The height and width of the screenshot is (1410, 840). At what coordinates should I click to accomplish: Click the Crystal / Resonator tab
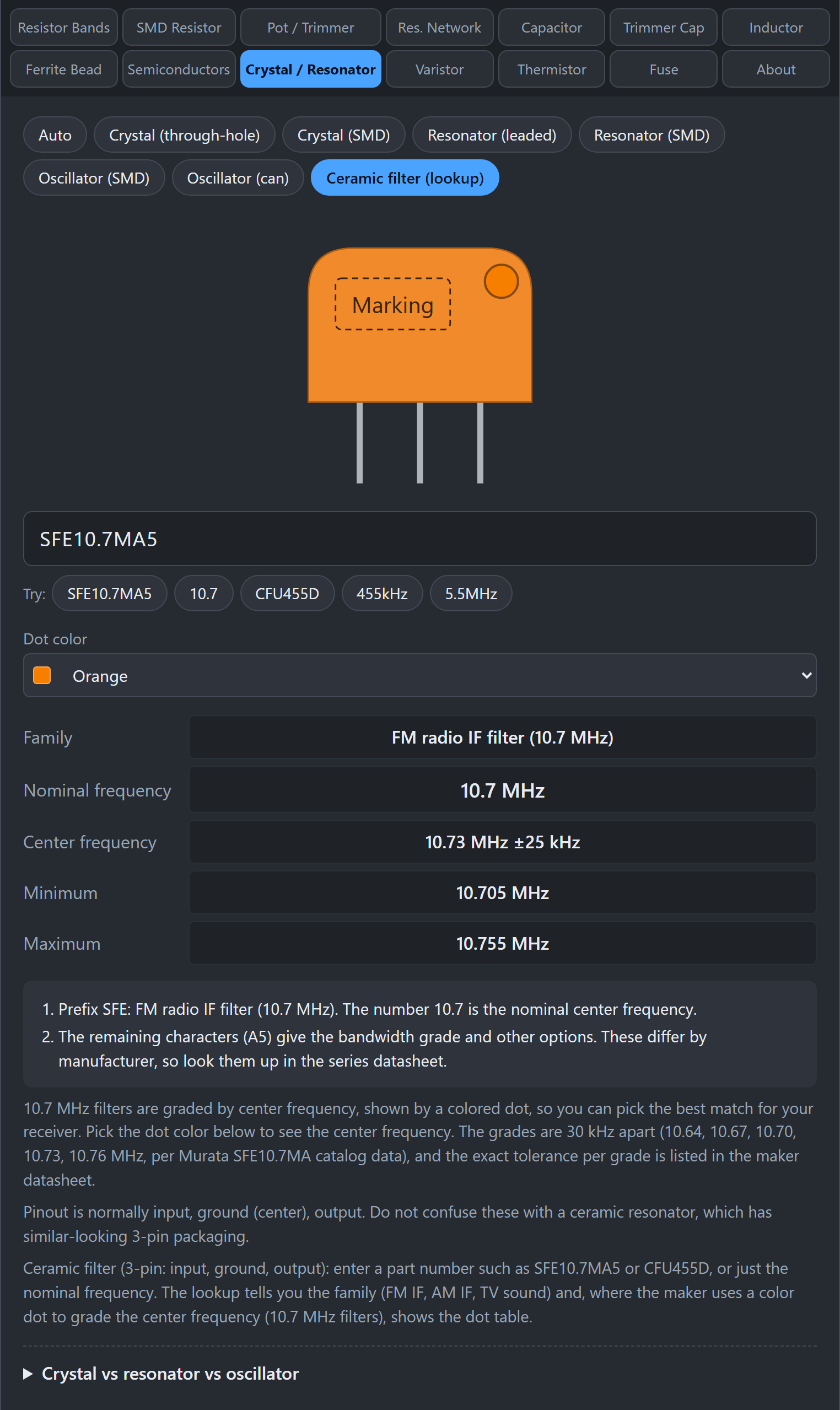[x=310, y=69]
